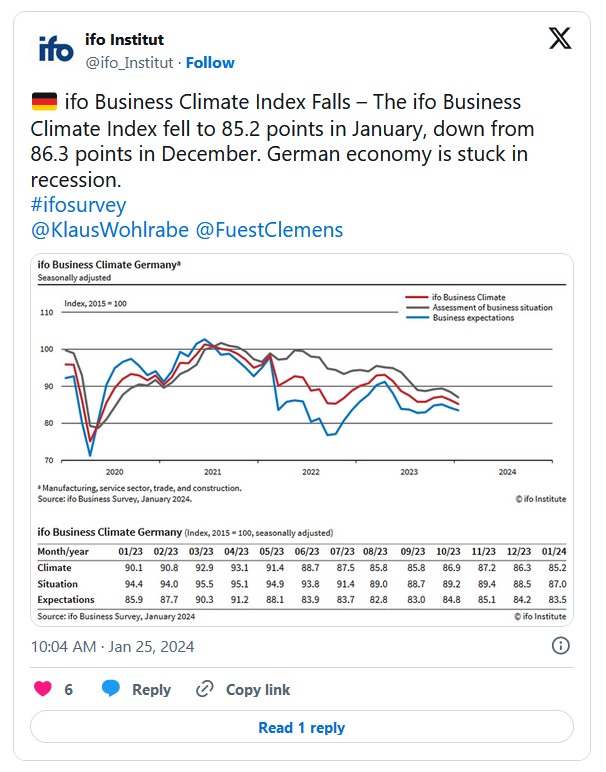Screen dimensions: 606x772
Task: Open the ifo Institut display name
Action: [125, 40]
